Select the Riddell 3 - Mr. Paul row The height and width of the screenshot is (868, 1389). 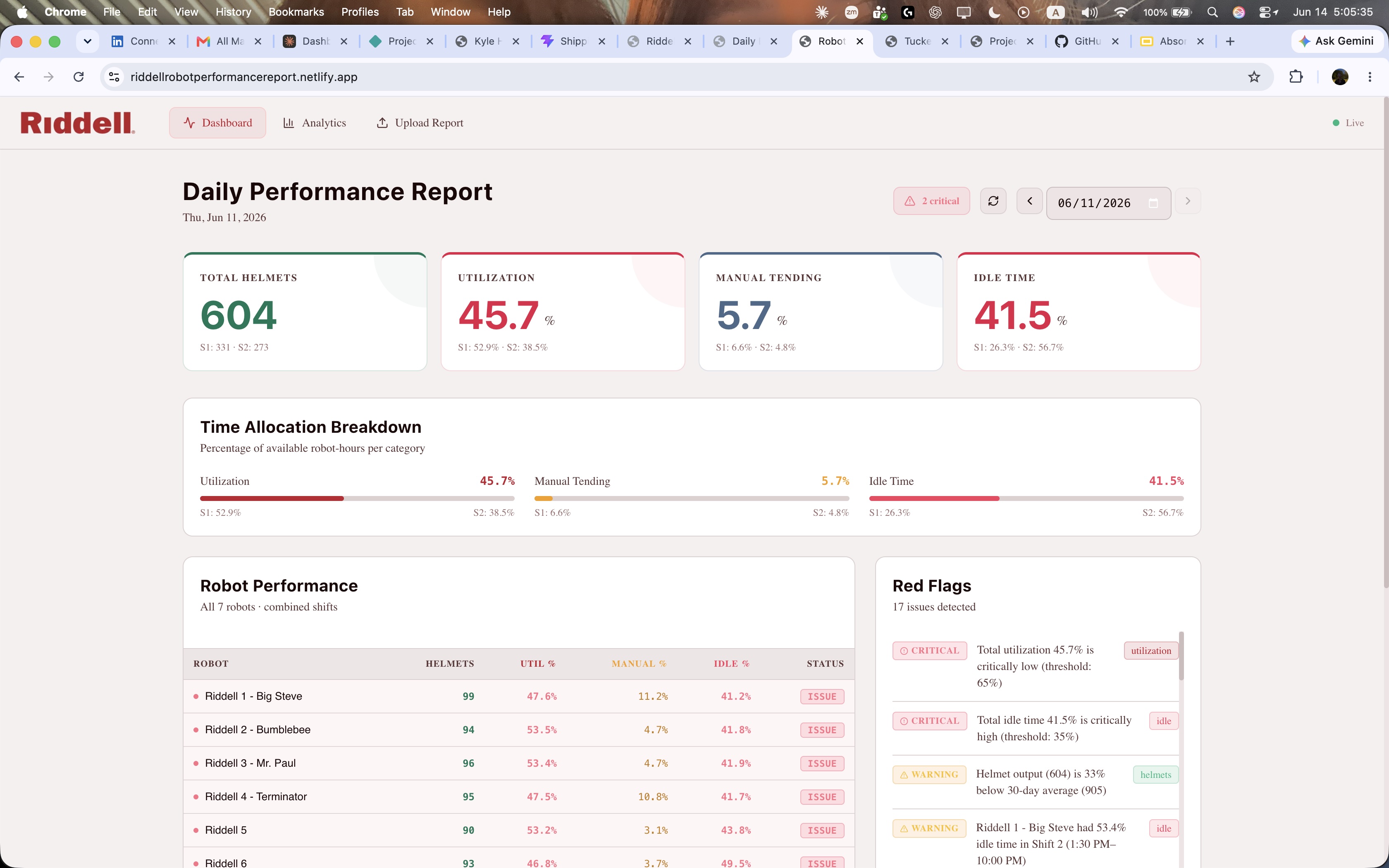pyautogui.click(x=519, y=763)
